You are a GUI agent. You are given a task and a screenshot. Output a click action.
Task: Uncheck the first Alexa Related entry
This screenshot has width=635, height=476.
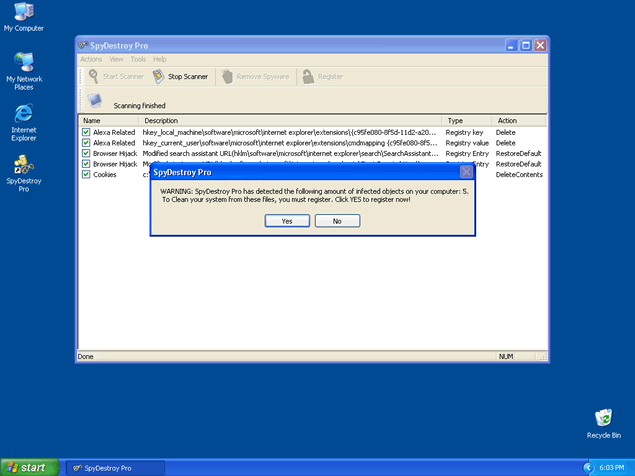(x=86, y=132)
